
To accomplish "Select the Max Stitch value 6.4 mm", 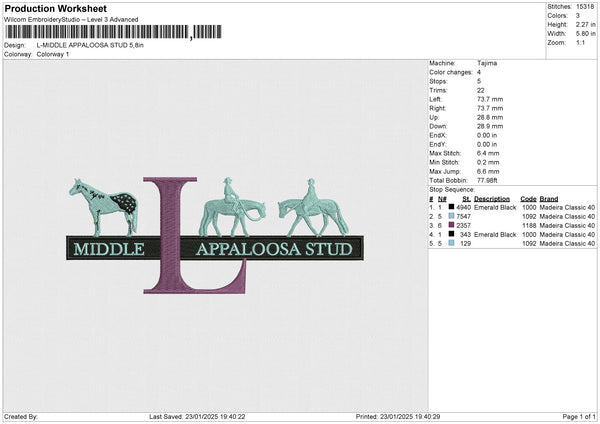I will (488, 153).
